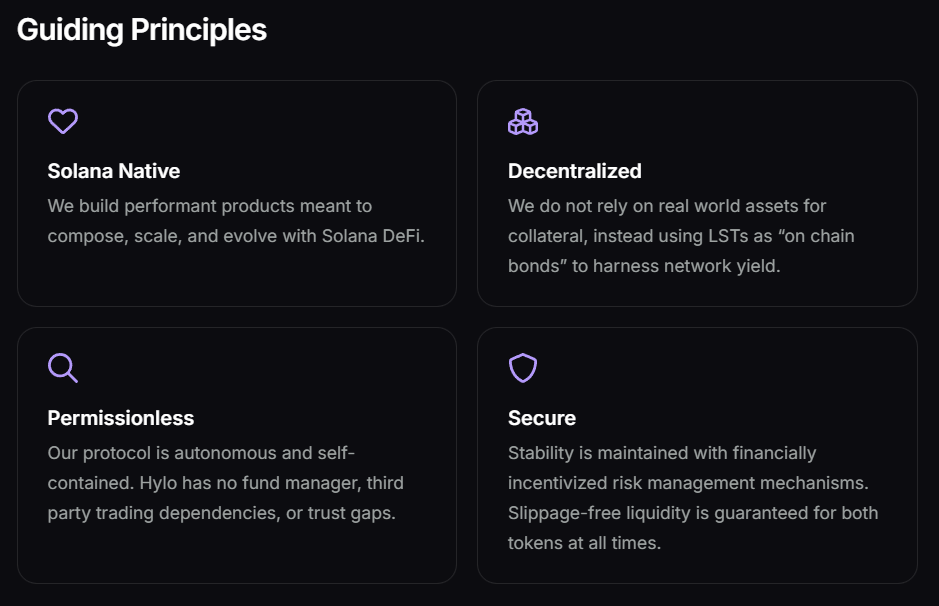
Task: Click text about performant products for Solana DeFi
Action: coord(236,221)
